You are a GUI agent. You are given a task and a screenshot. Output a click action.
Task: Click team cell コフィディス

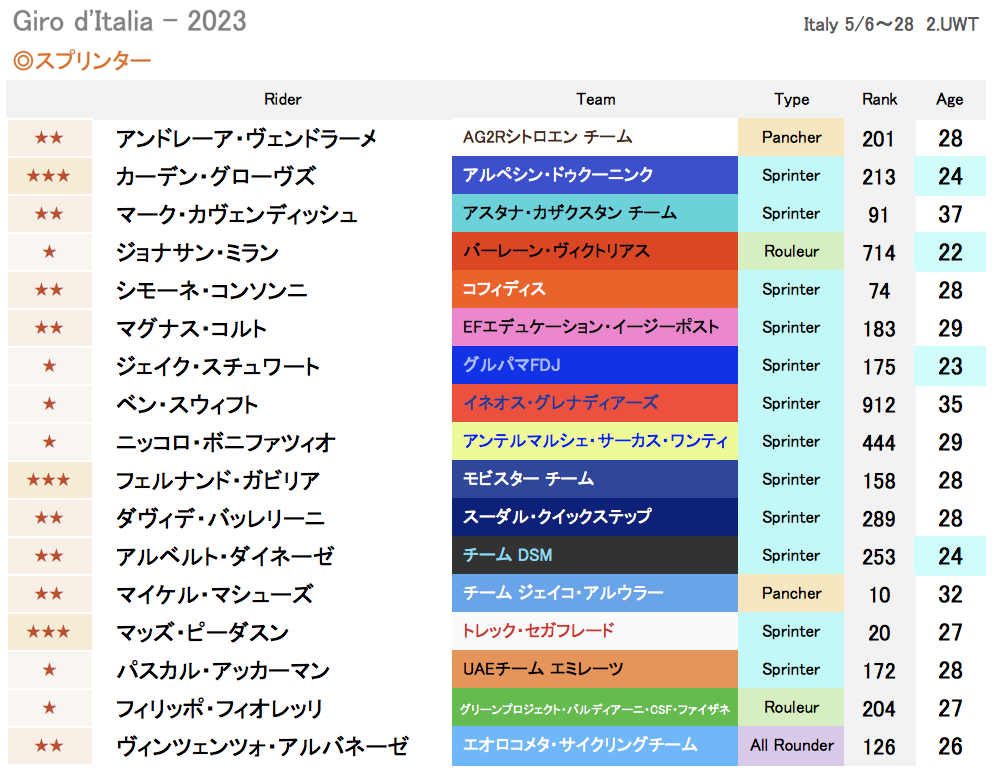tap(595, 289)
